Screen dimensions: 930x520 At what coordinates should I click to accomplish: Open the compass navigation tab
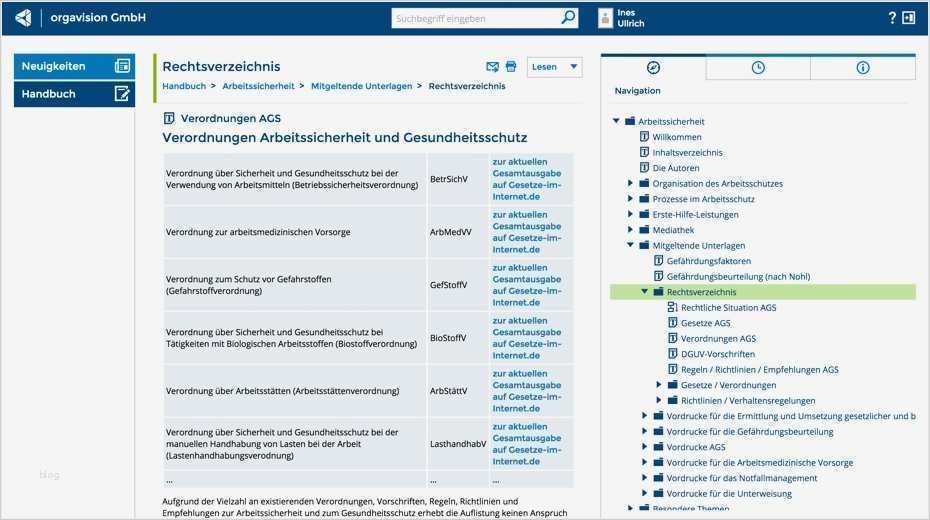pos(653,68)
